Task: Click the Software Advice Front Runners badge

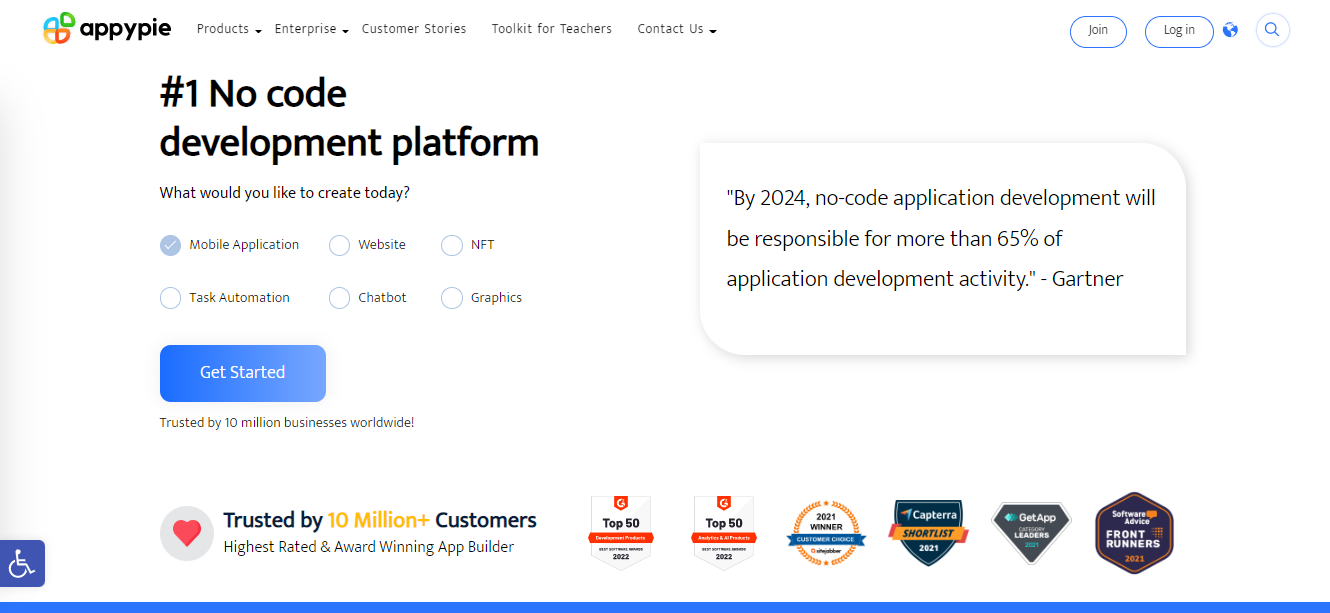Action: tap(1133, 533)
